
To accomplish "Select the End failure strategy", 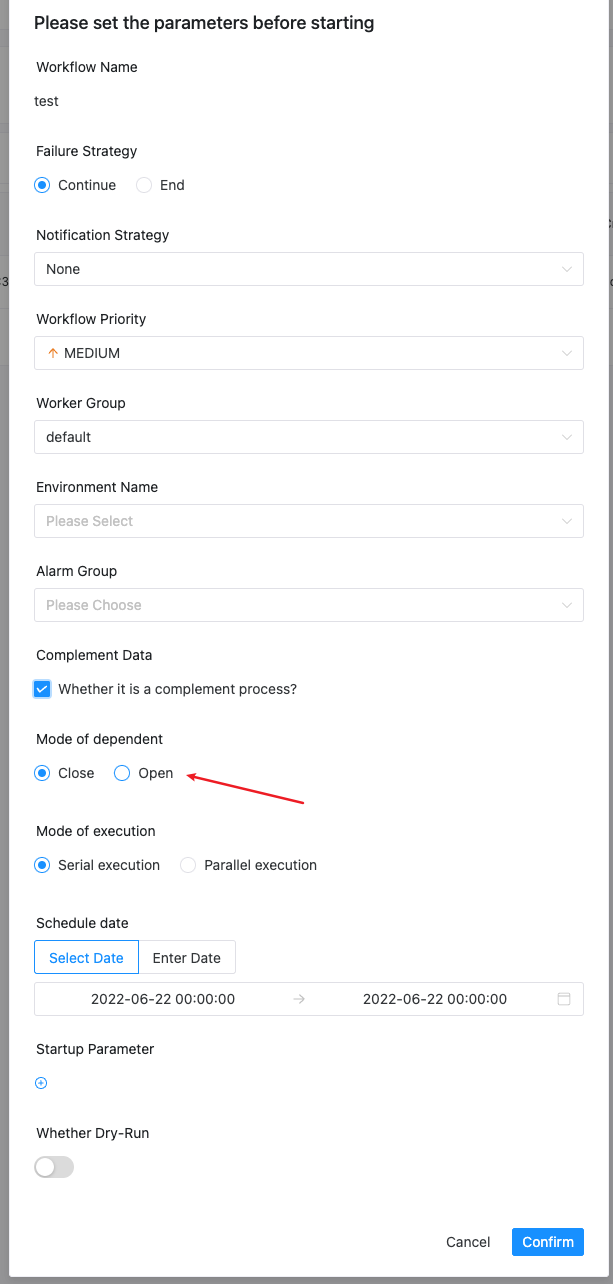I will point(144,185).
